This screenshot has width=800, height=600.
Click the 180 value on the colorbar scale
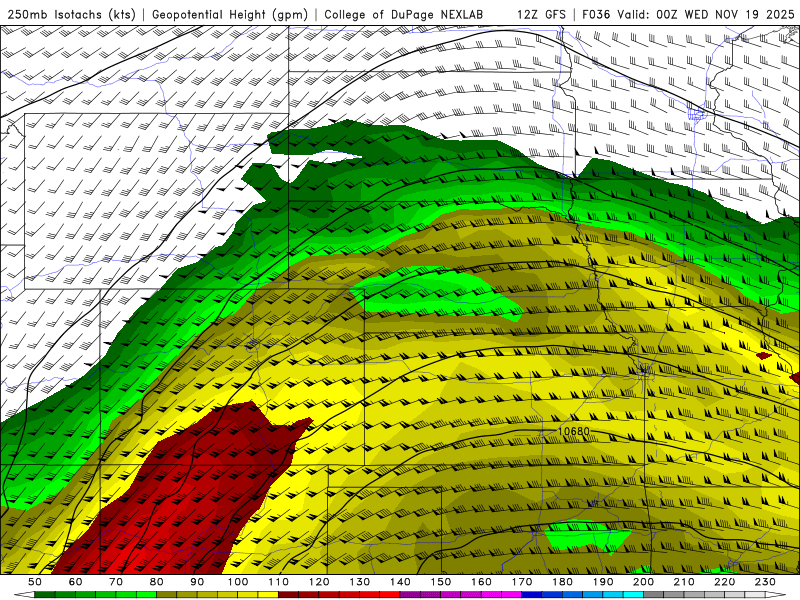click(x=563, y=582)
